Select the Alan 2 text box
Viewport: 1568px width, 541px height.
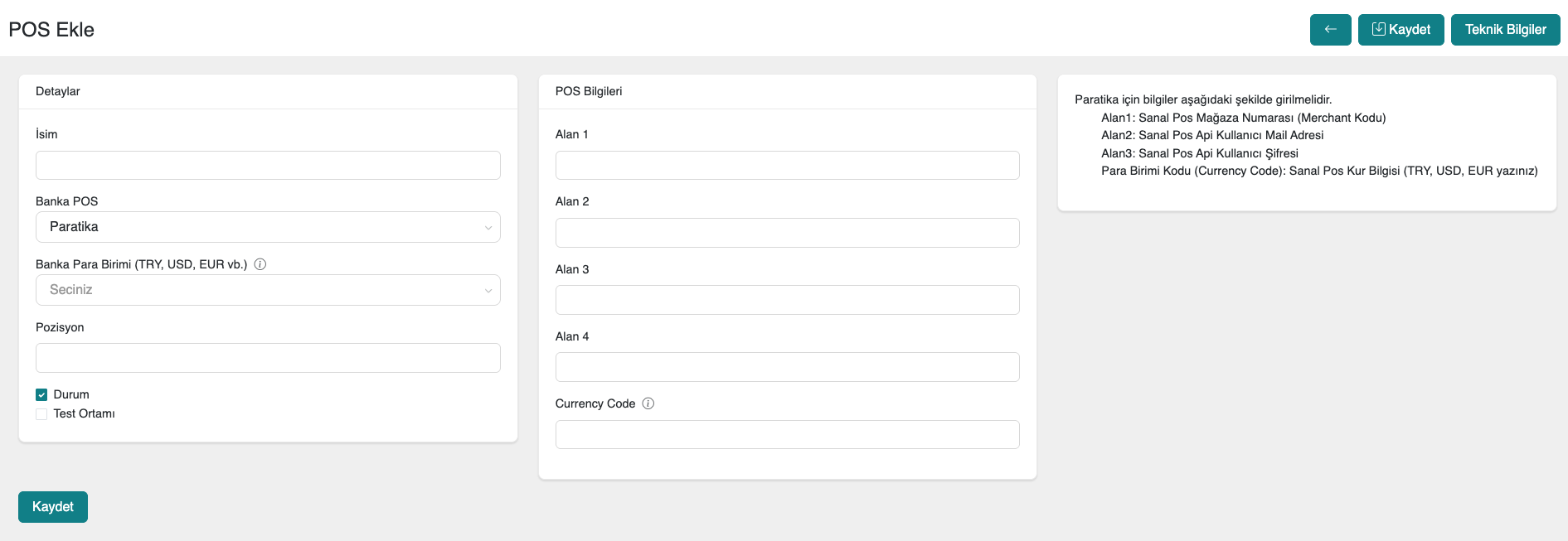coord(787,233)
